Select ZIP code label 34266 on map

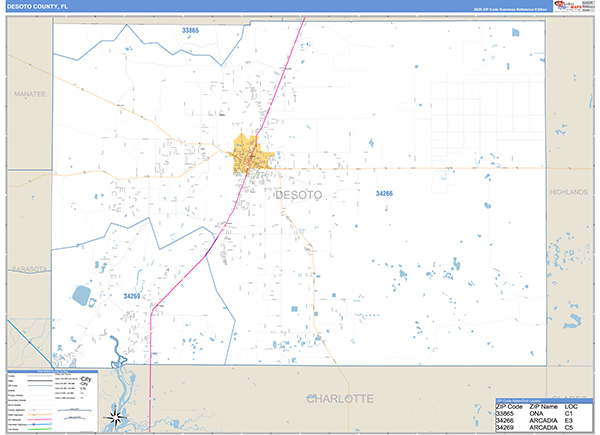tap(384, 194)
